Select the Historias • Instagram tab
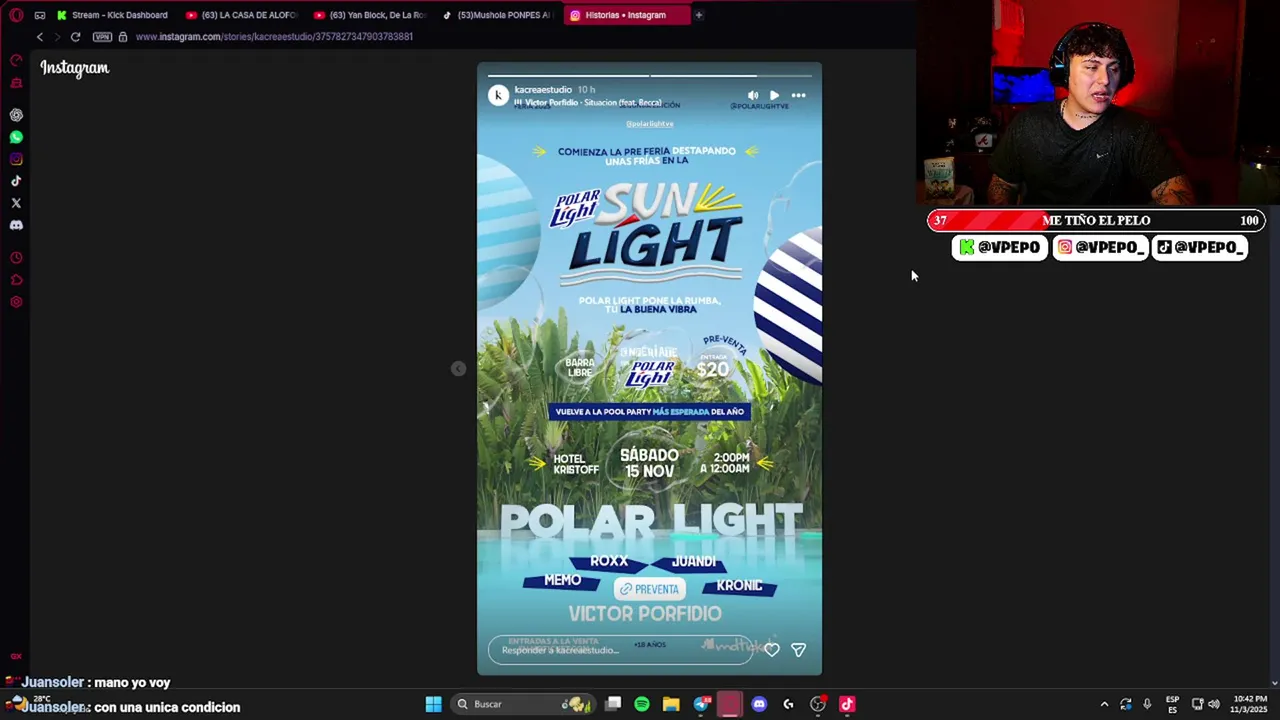 coord(627,15)
